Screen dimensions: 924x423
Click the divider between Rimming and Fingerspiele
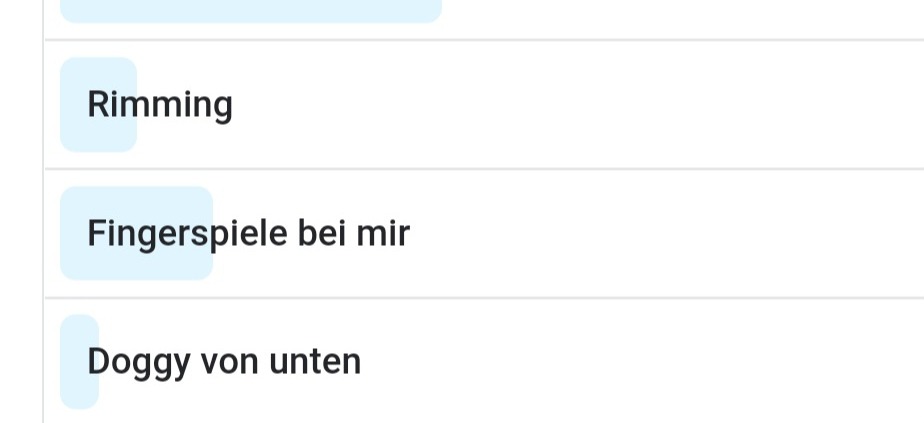tap(484, 169)
